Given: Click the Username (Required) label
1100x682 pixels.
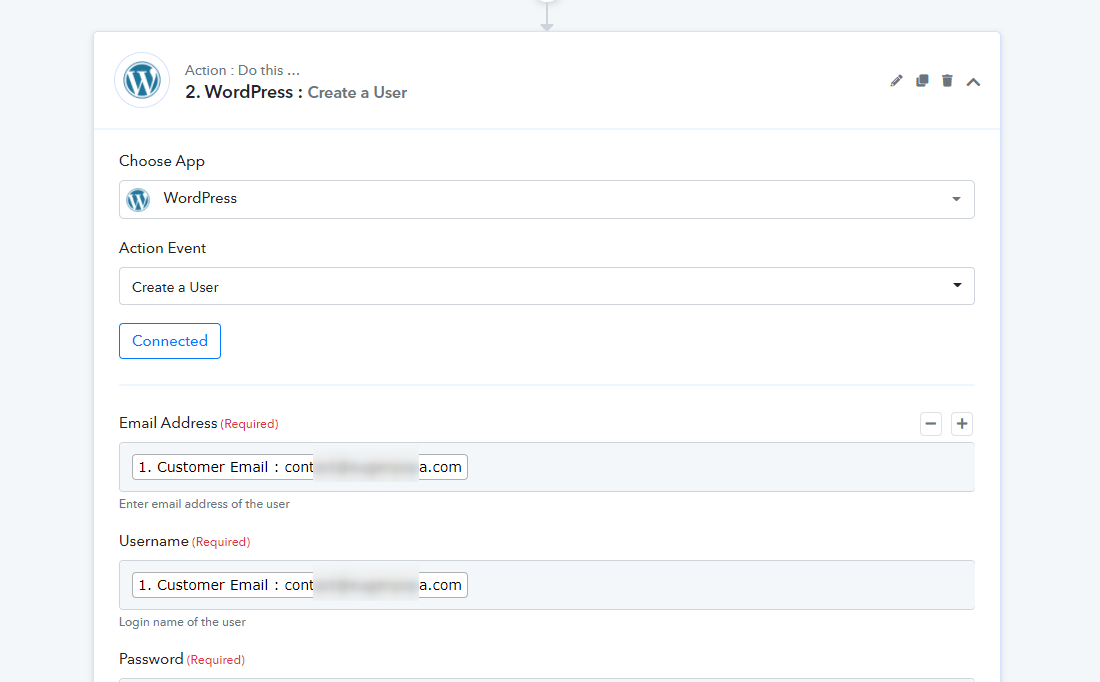Looking at the screenshot, I should click(x=185, y=542).
